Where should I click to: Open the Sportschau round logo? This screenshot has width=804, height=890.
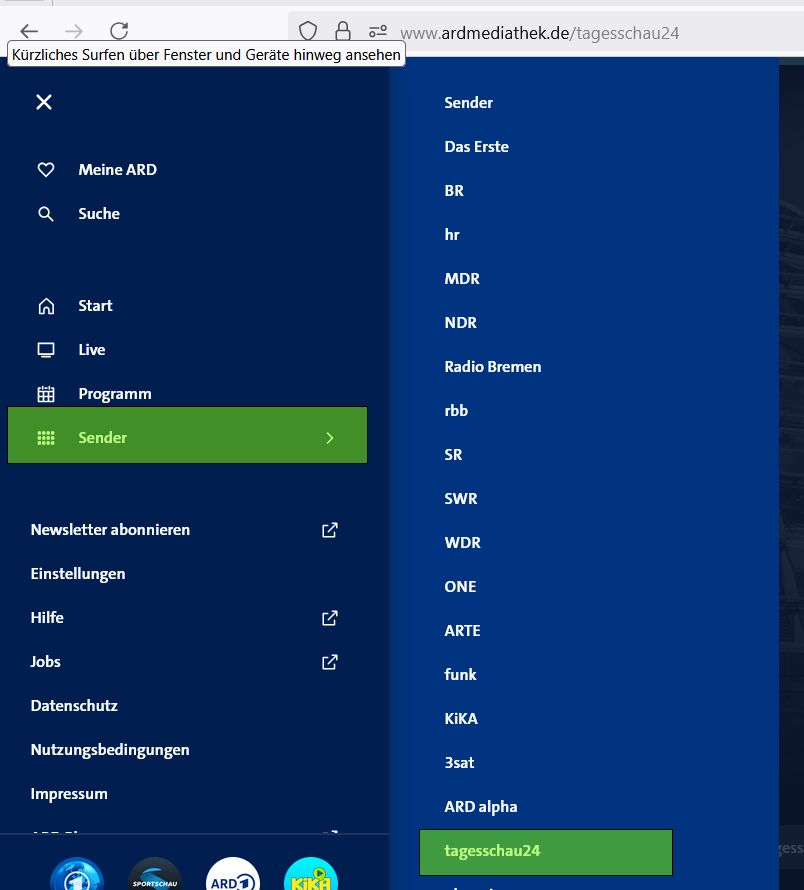[x=155, y=874]
